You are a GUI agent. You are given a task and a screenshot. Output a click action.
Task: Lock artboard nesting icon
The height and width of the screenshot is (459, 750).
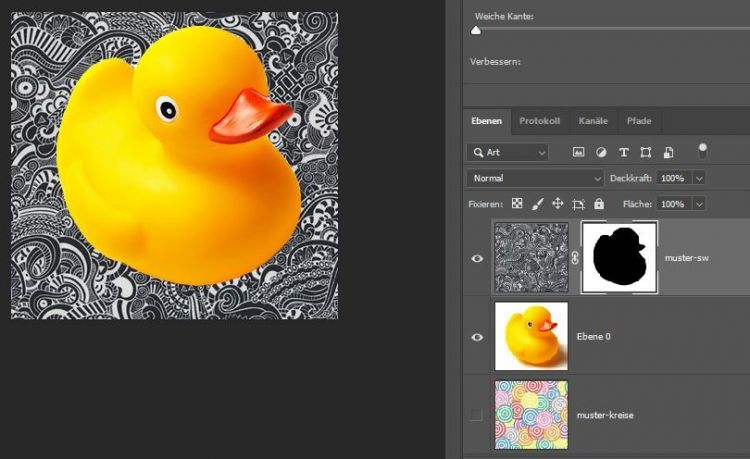[578, 204]
